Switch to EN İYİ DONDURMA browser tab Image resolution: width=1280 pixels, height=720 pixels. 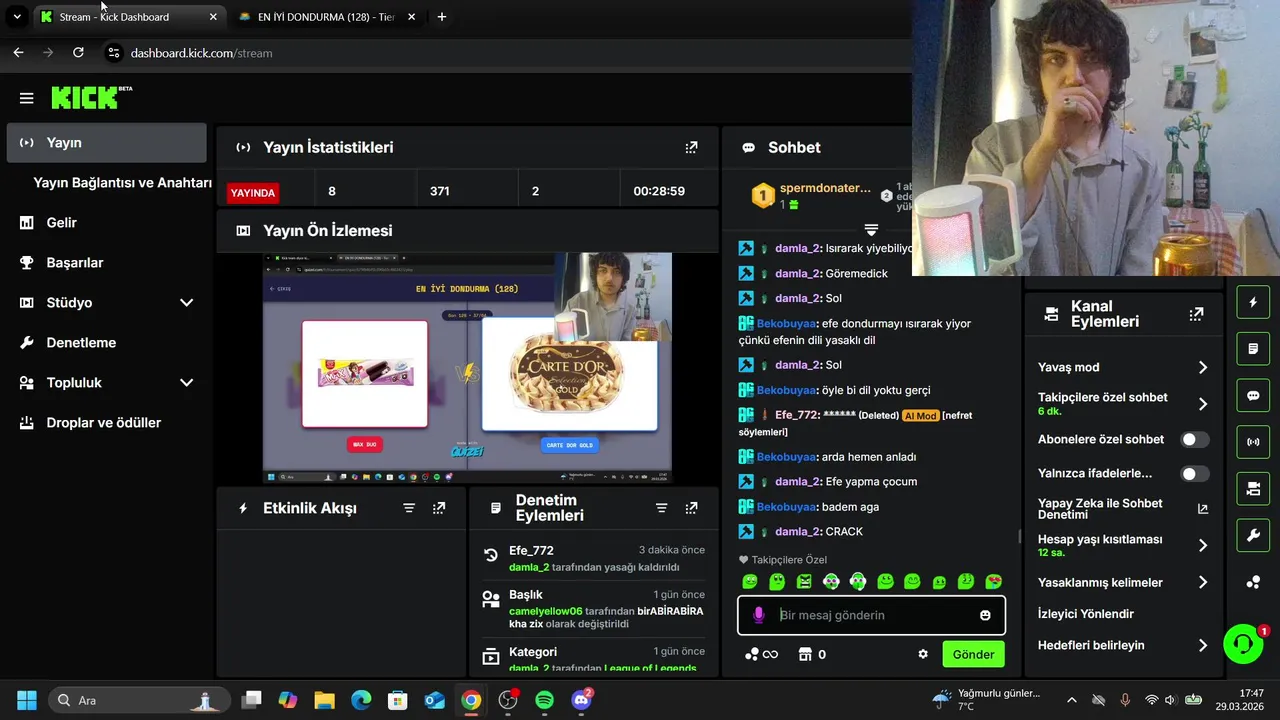[327, 17]
